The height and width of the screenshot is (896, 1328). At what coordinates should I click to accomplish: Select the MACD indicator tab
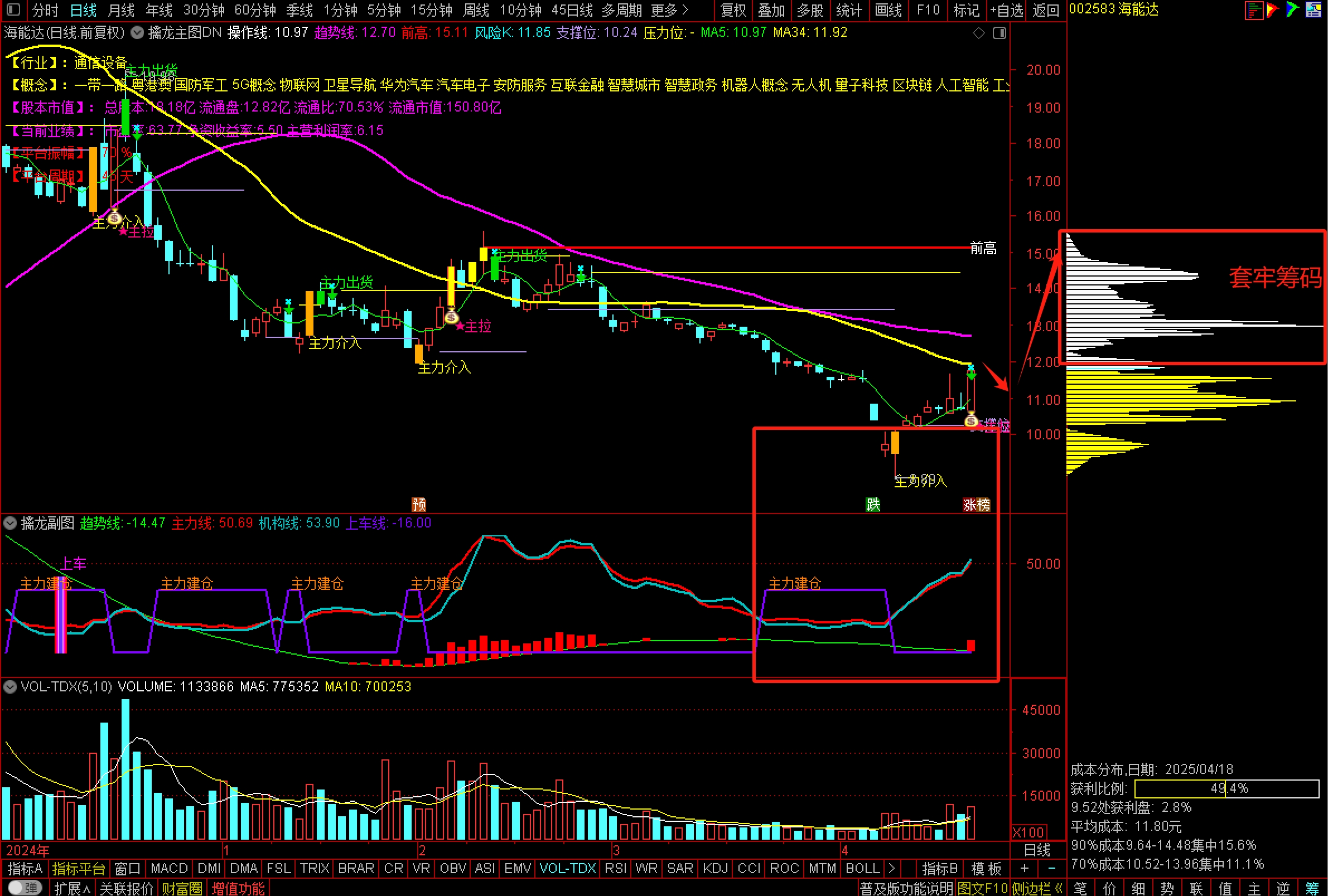[x=168, y=869]
